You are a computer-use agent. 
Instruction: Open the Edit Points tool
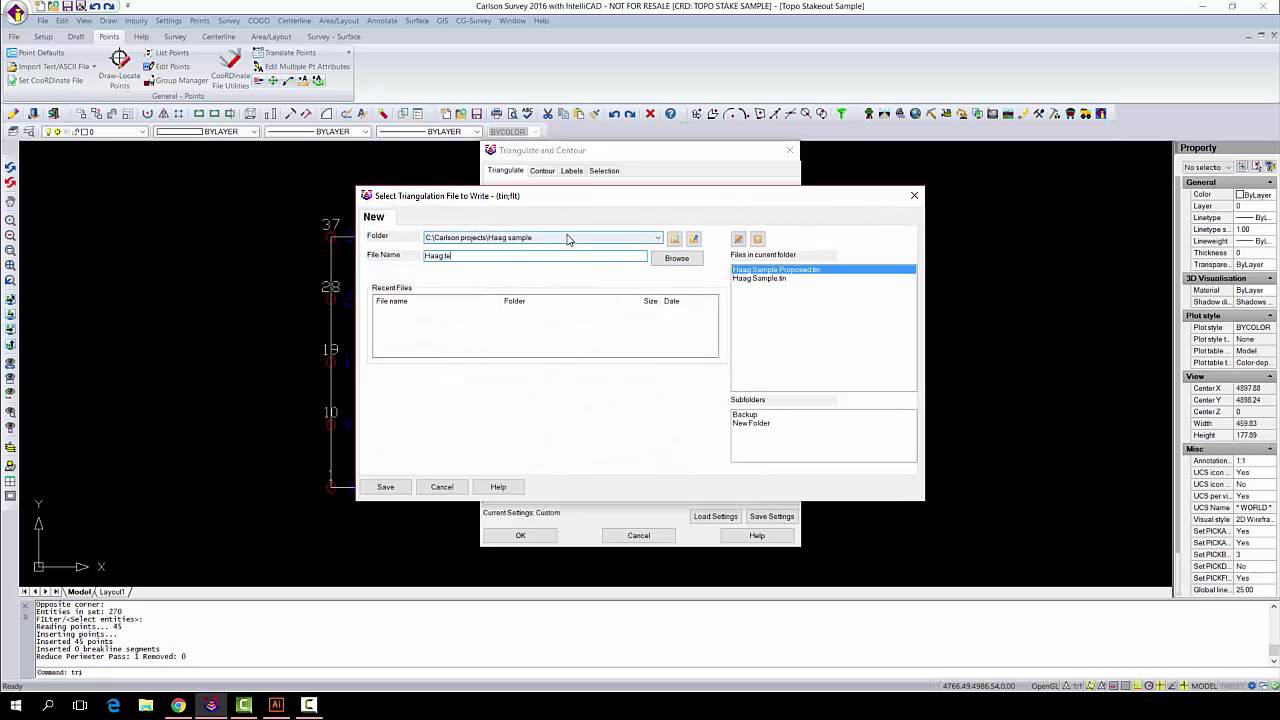coord(166,66)
